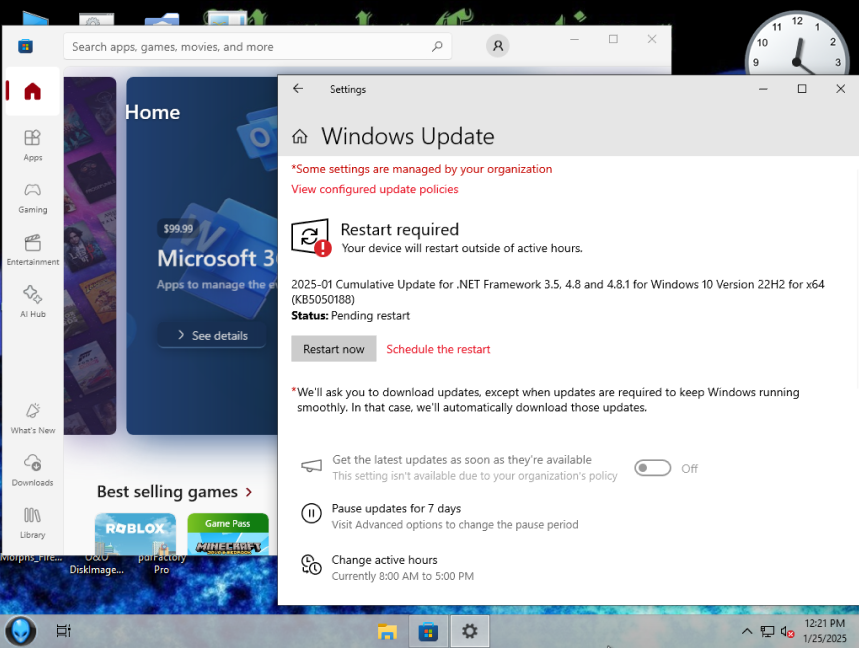Screen dimensions: 859x648
Task: Open the Minecraft Game Pass thumbnail
Action: 228,534
